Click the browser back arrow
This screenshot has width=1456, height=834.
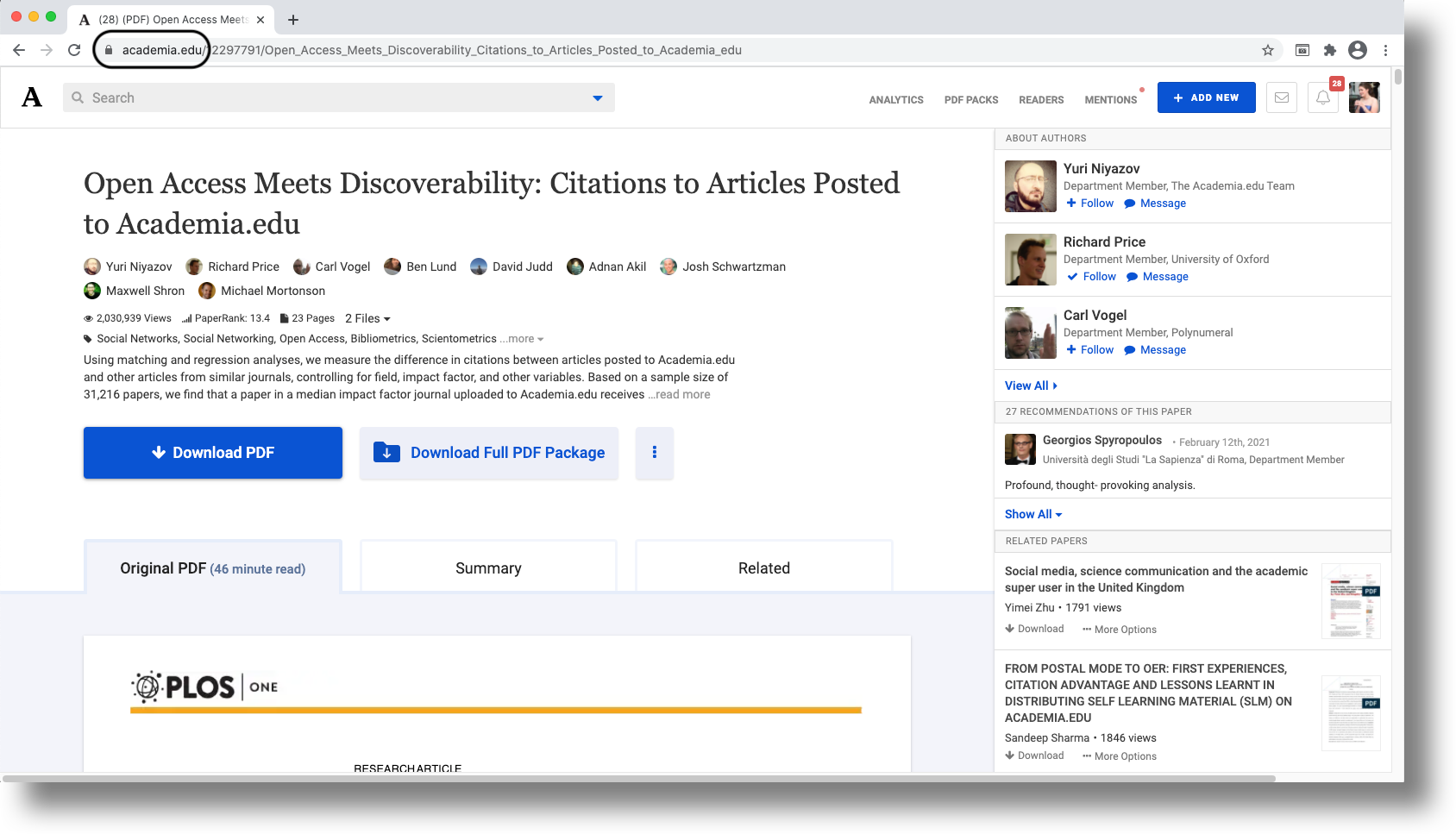pos(19,50)
